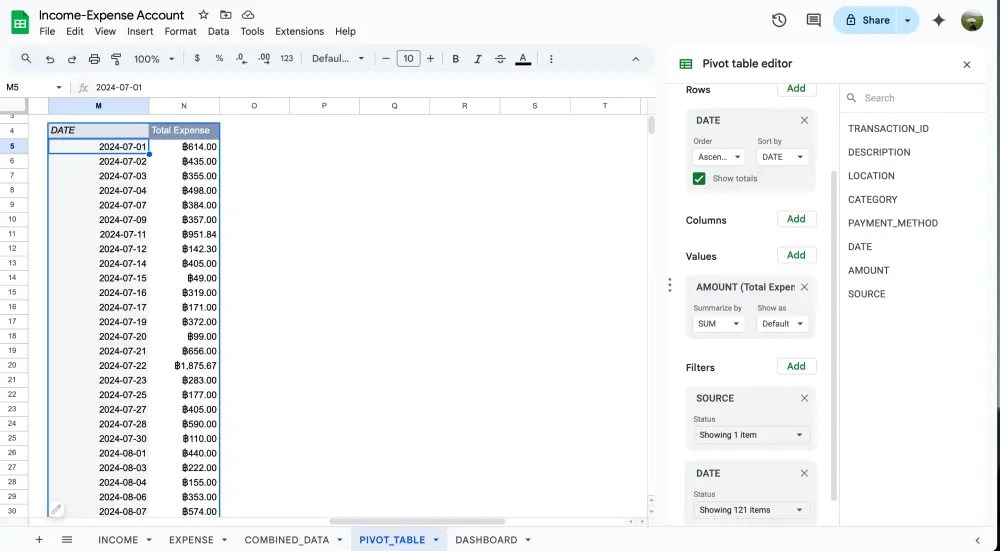Viewport: 1000px width, 551px height.
Task: Click Add button next to Columns
Action: [x=796, y=219]
